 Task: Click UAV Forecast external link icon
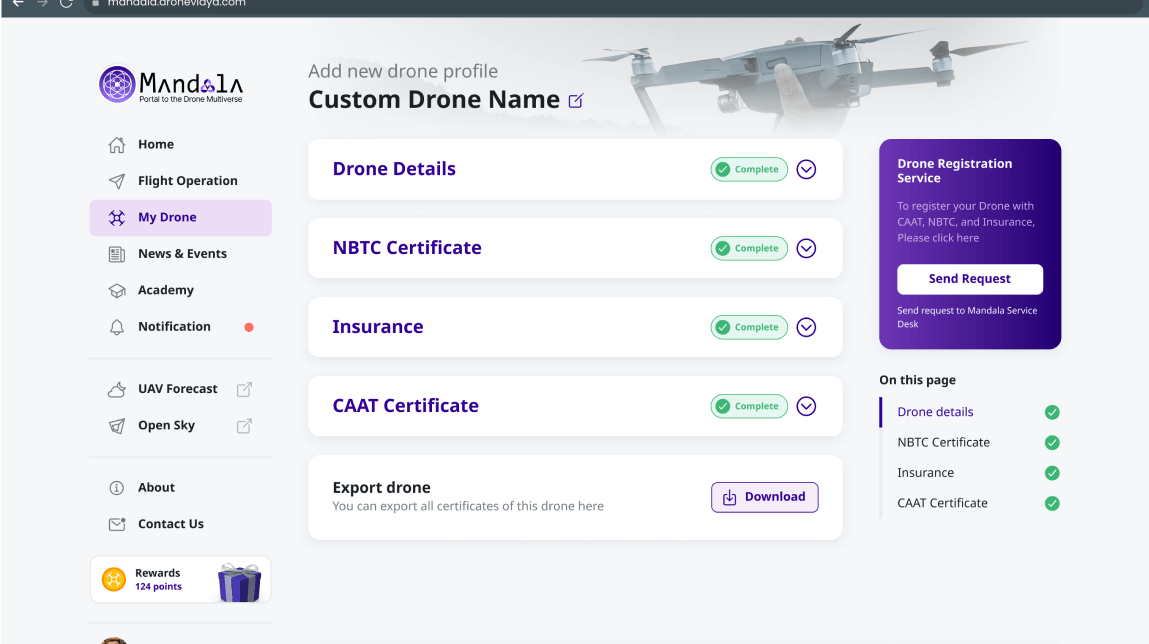244,390
